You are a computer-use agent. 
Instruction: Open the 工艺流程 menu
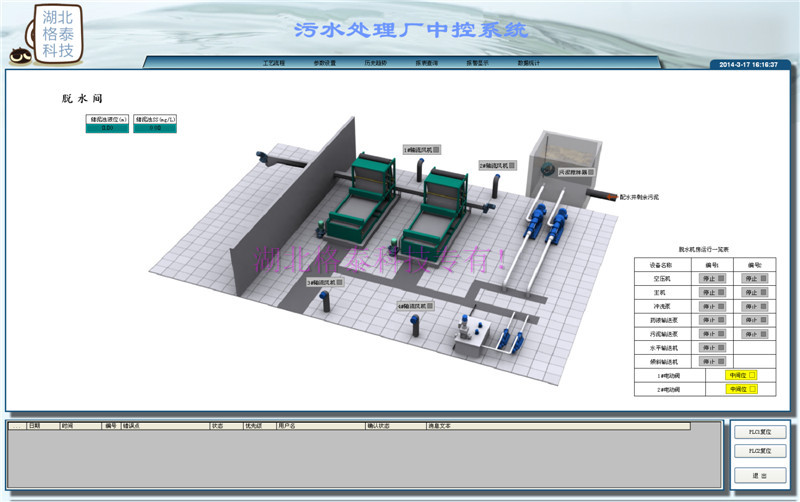(274, 63)
